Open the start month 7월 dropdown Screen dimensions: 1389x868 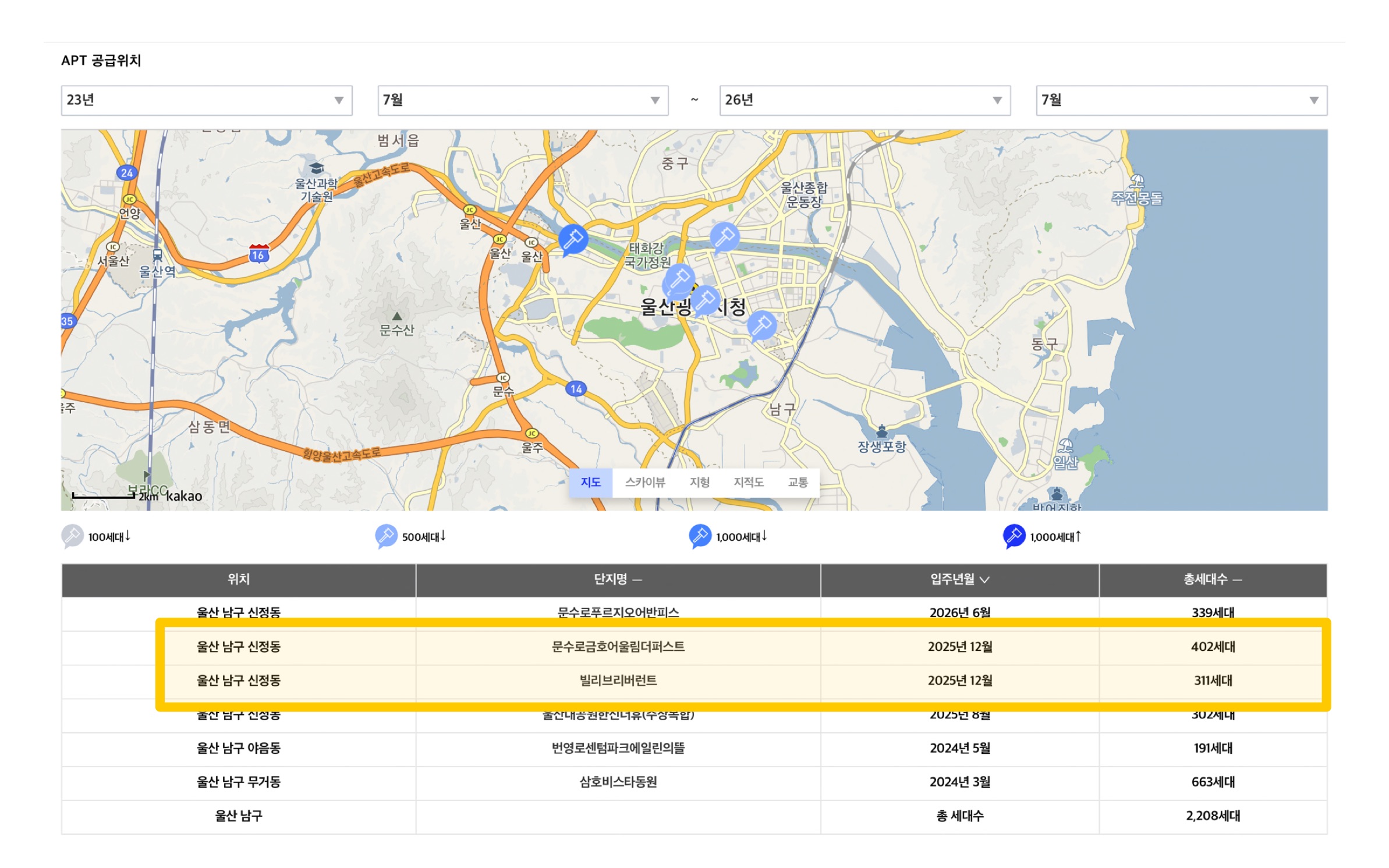point(522,100)
